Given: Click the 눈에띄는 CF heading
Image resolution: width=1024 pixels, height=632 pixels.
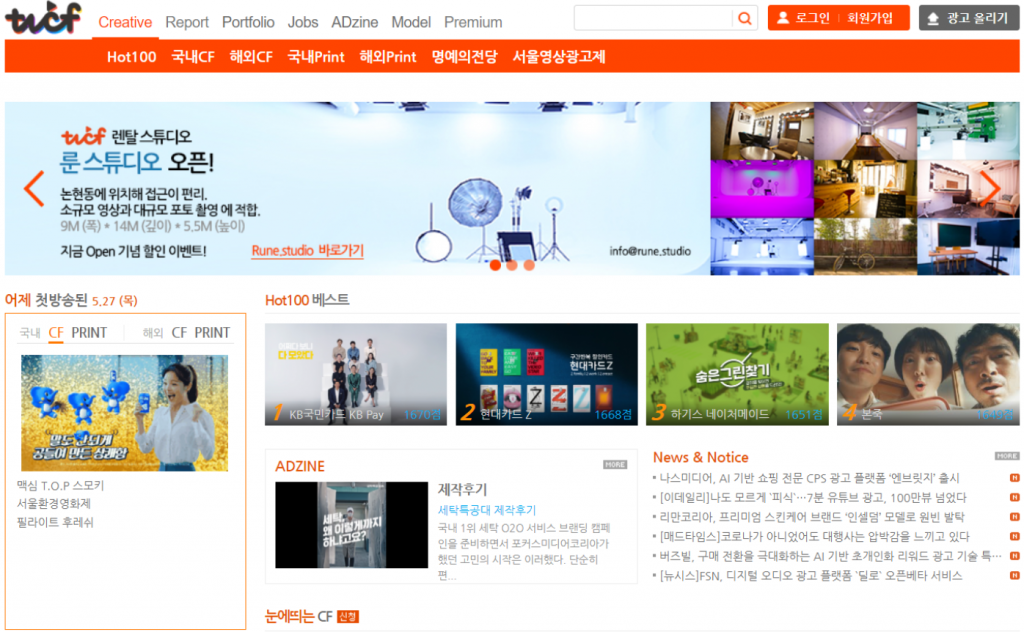Looking at the screenshot, I should (298, 616).
